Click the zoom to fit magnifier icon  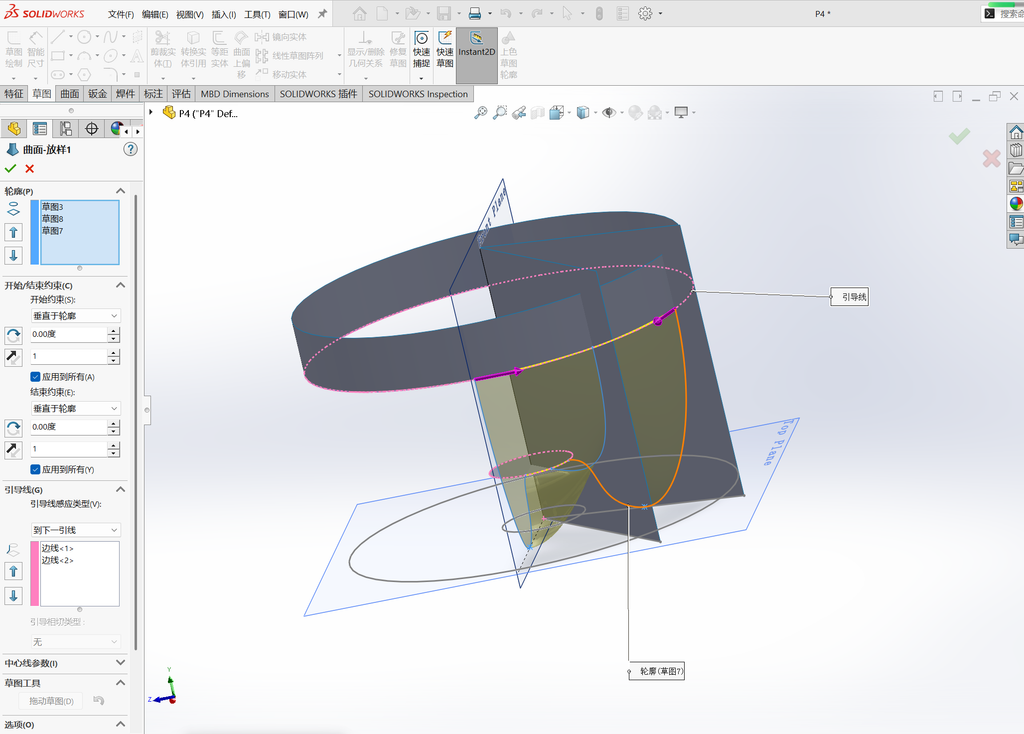point(481,113)
